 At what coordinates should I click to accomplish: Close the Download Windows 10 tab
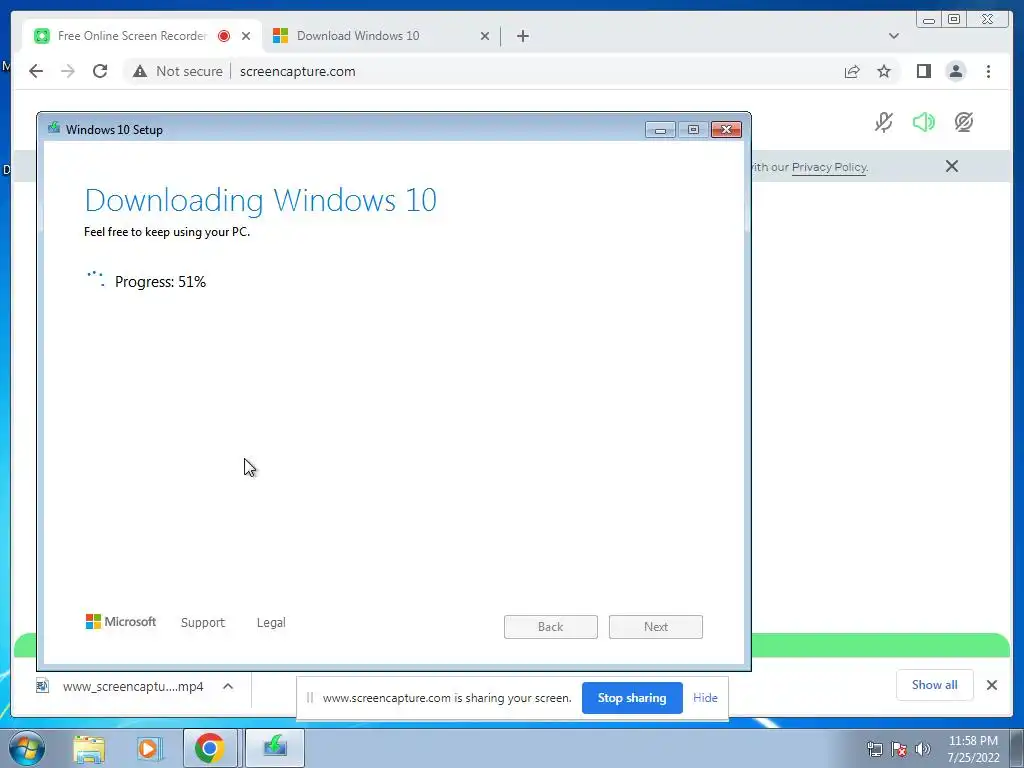[485, 36]
